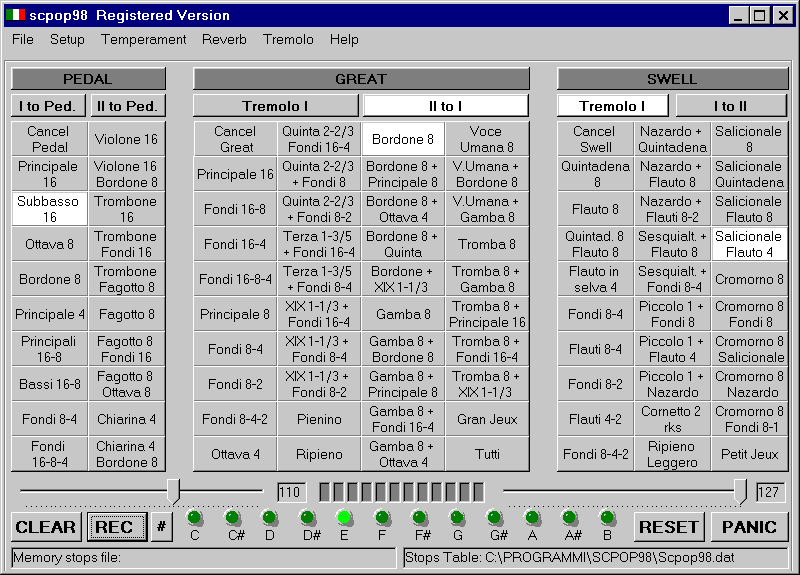The height and width of the screenshot is (575, 800).
Task: Click the value field showing 127
Action: tap(770, 492)
